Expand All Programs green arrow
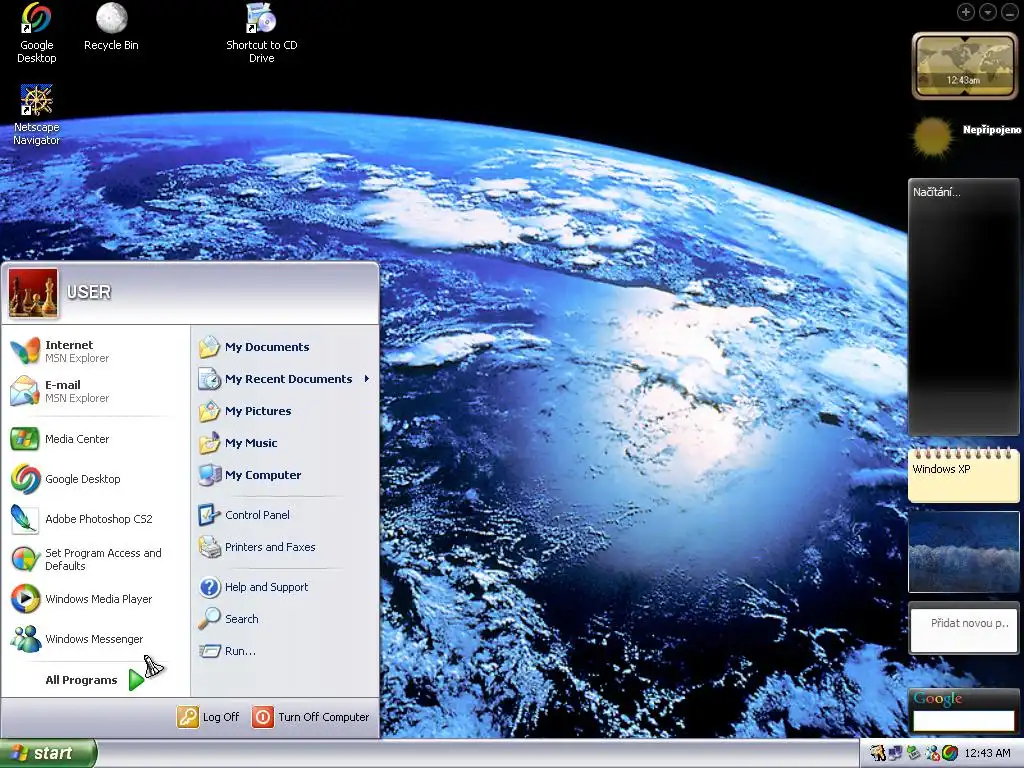 [x=136, y=680]
